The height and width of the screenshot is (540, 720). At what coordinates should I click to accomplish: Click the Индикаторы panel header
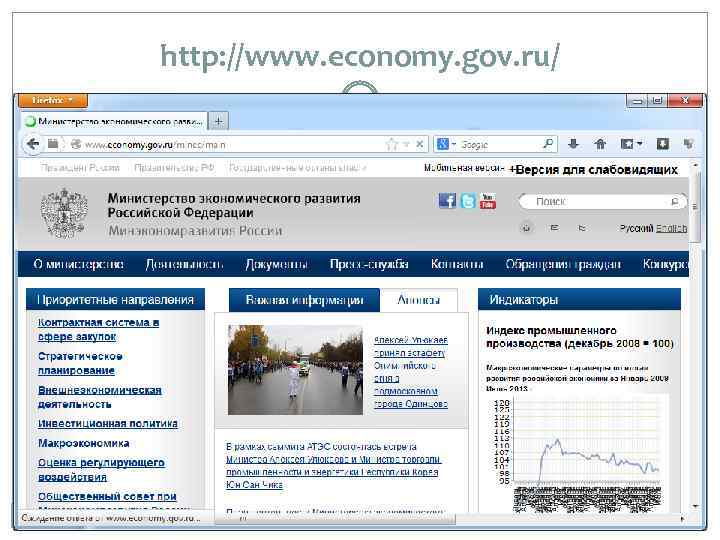point(579,300)
